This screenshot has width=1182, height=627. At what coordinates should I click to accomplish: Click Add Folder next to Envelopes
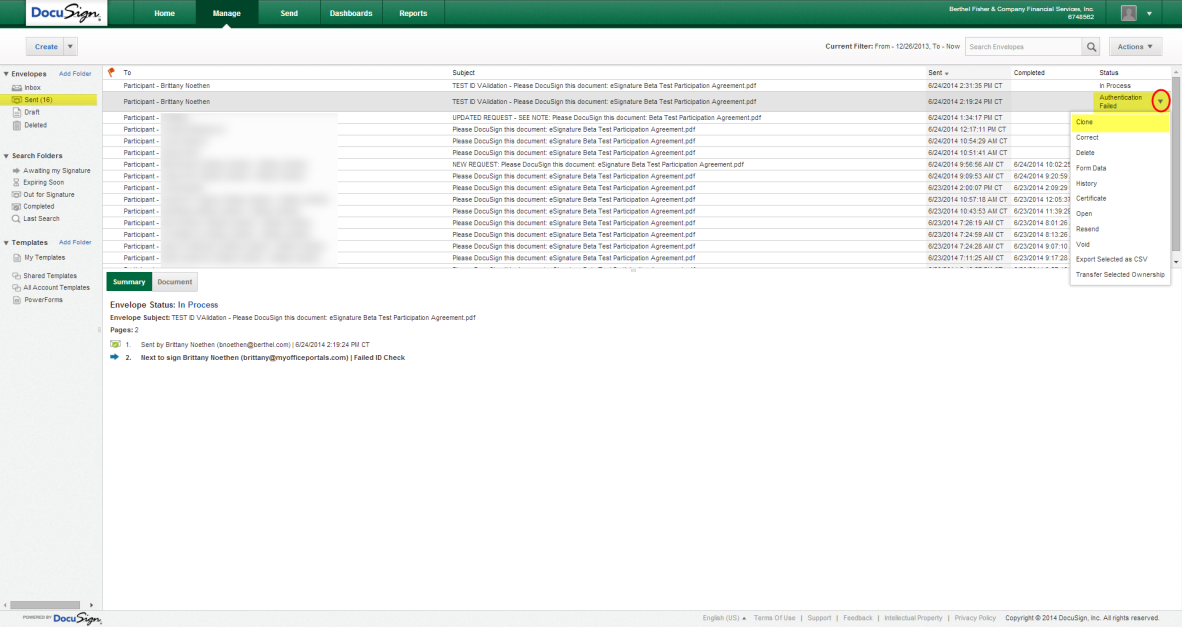[x=75, y=74]
